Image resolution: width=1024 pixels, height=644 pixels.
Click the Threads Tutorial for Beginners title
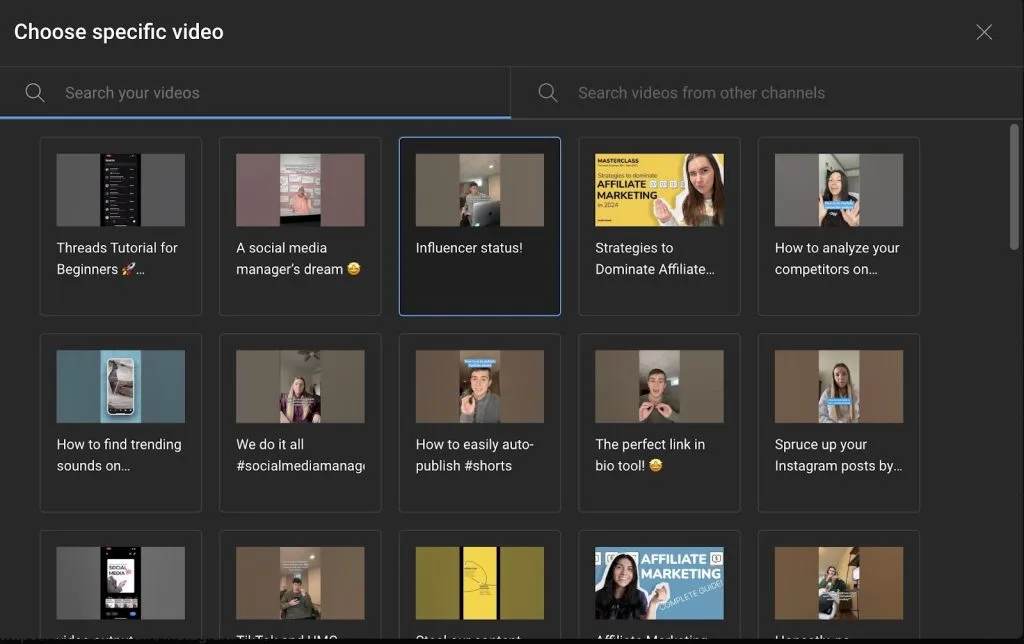[x=117, y=259]
